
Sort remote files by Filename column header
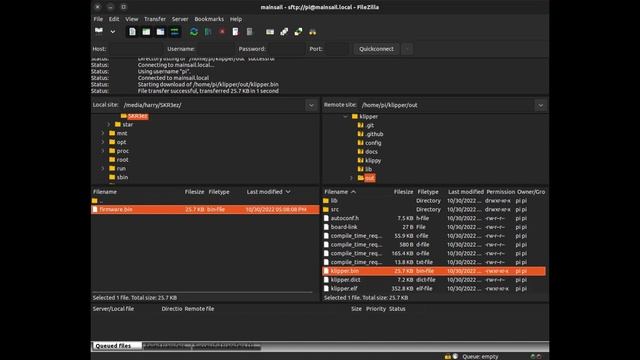340,192
